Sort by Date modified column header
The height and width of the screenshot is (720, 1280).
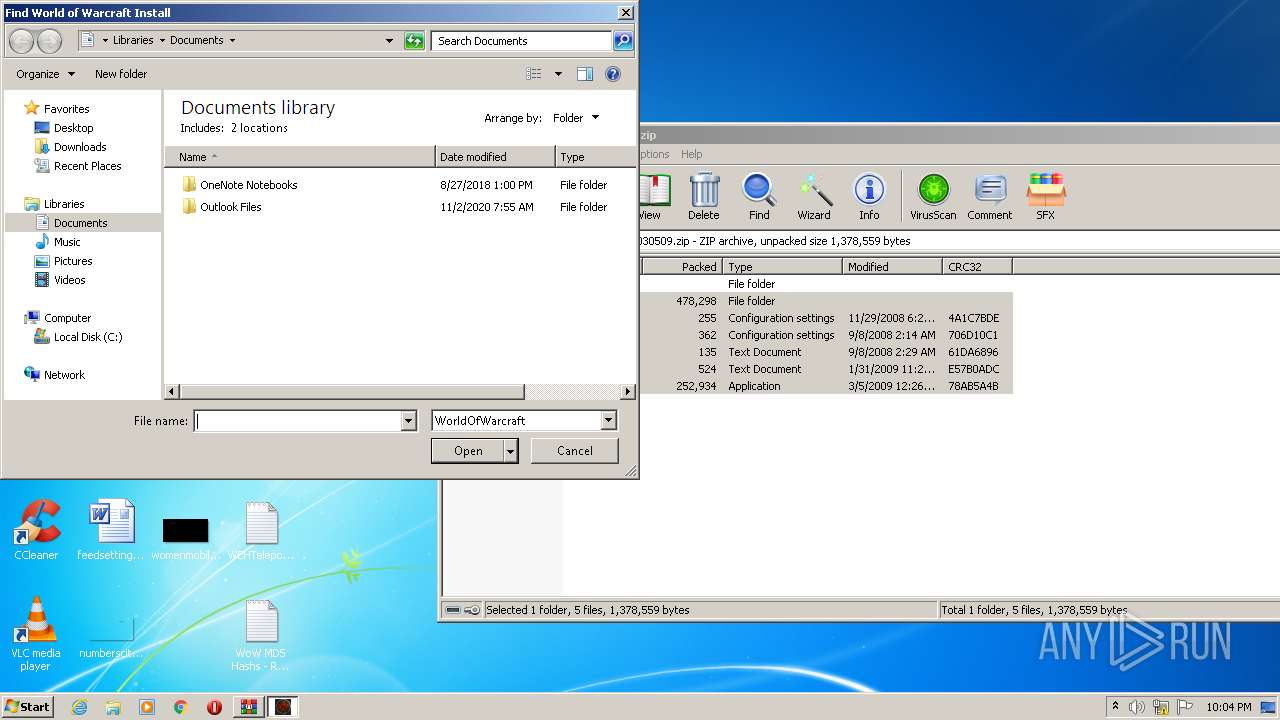click(x=496, y=157)
